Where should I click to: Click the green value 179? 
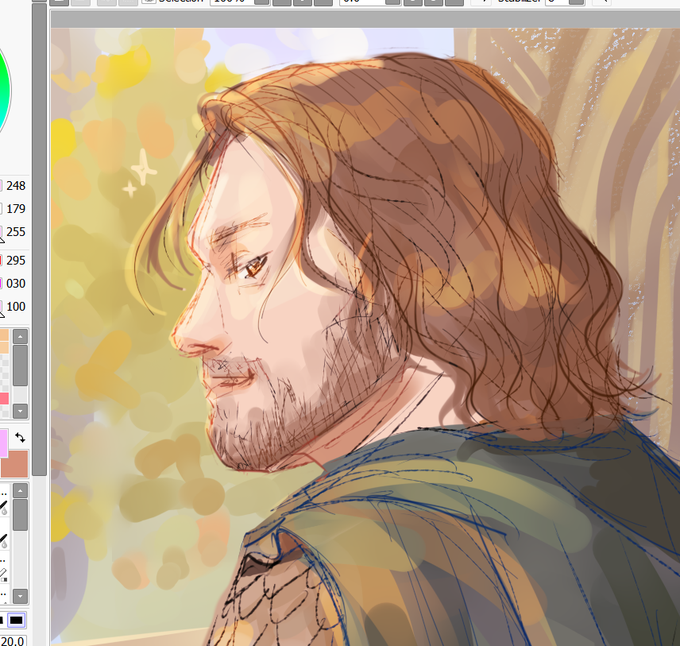click(x=16, y=209)
